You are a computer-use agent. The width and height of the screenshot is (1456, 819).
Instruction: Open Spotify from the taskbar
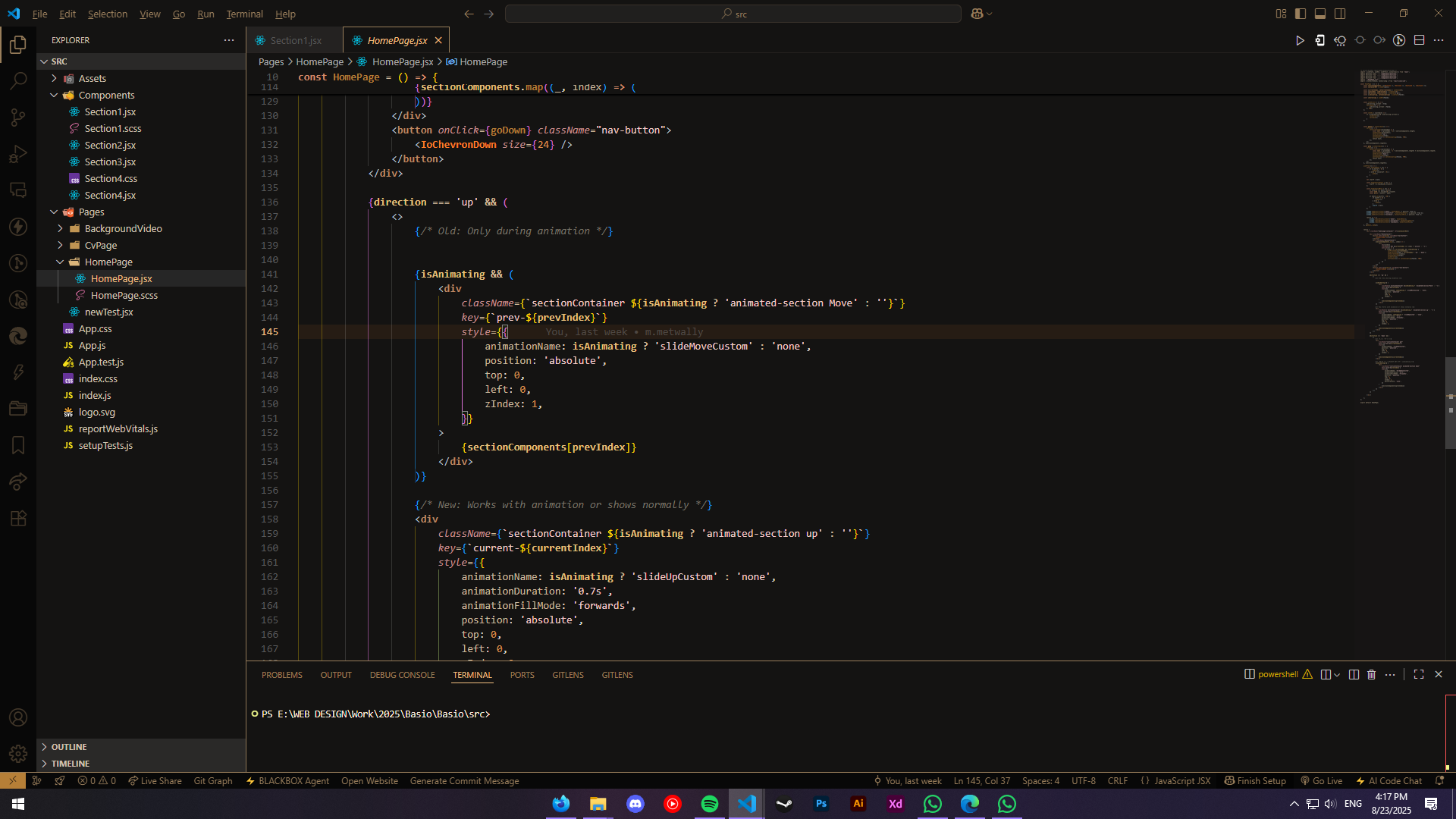click(710, 804)
